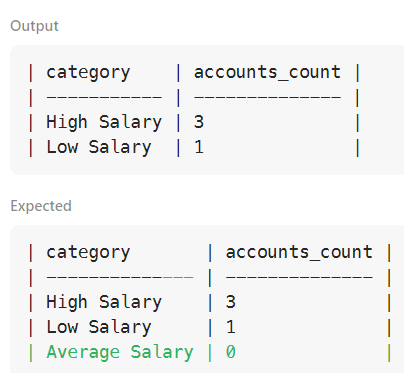
Task: Select category header in Expected table
Action: [88, 253]
